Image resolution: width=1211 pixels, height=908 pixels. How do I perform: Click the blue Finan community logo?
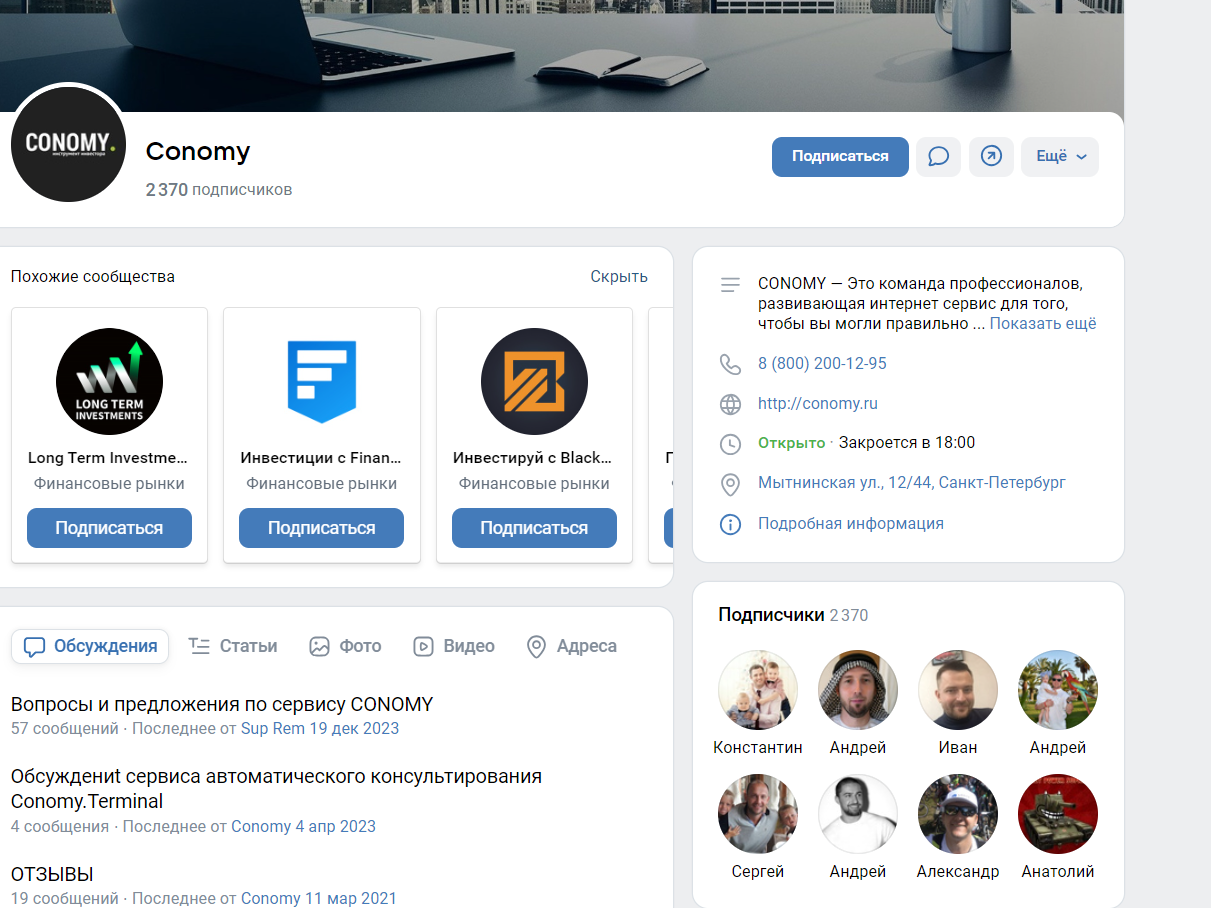click(x=322, y=381)
